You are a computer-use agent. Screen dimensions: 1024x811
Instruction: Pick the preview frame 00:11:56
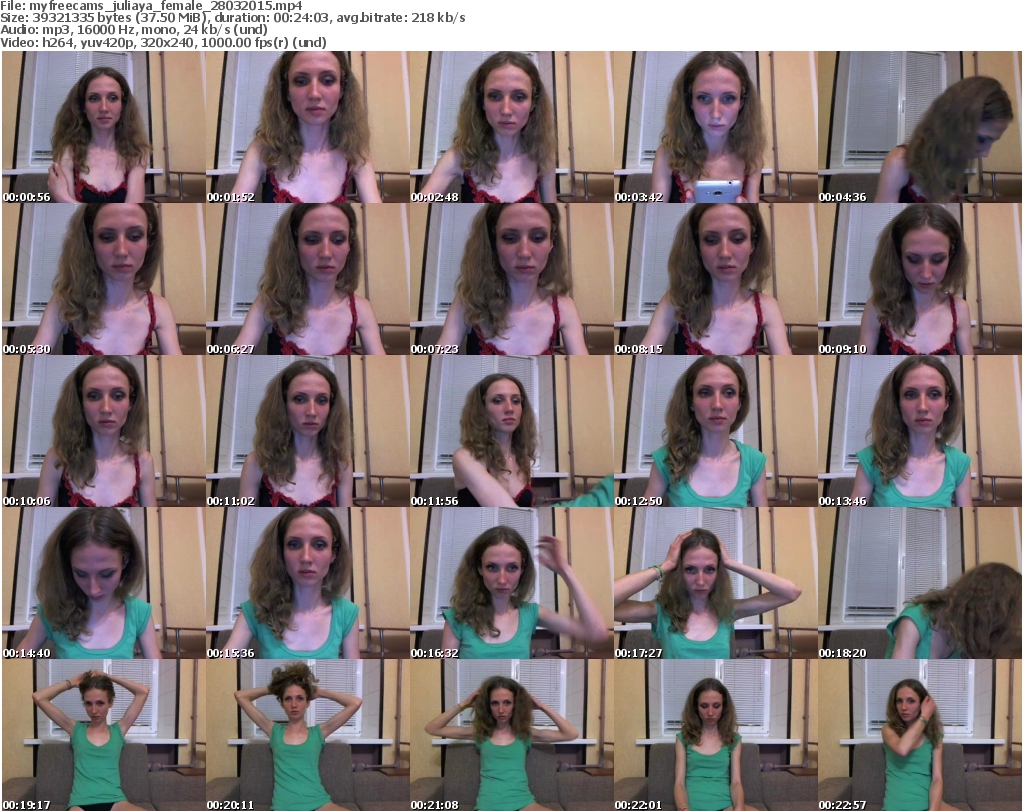click(x=511, y=432)
